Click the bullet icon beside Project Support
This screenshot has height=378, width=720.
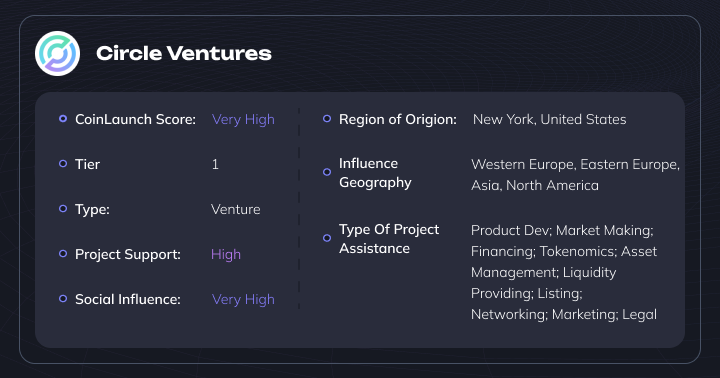(x=63, y=254)
